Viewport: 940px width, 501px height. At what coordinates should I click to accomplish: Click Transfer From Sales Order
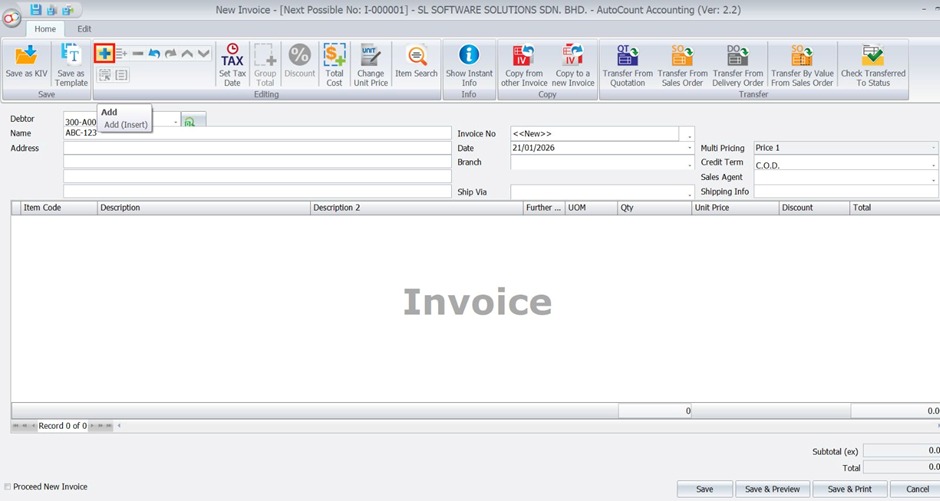[682, 64]
